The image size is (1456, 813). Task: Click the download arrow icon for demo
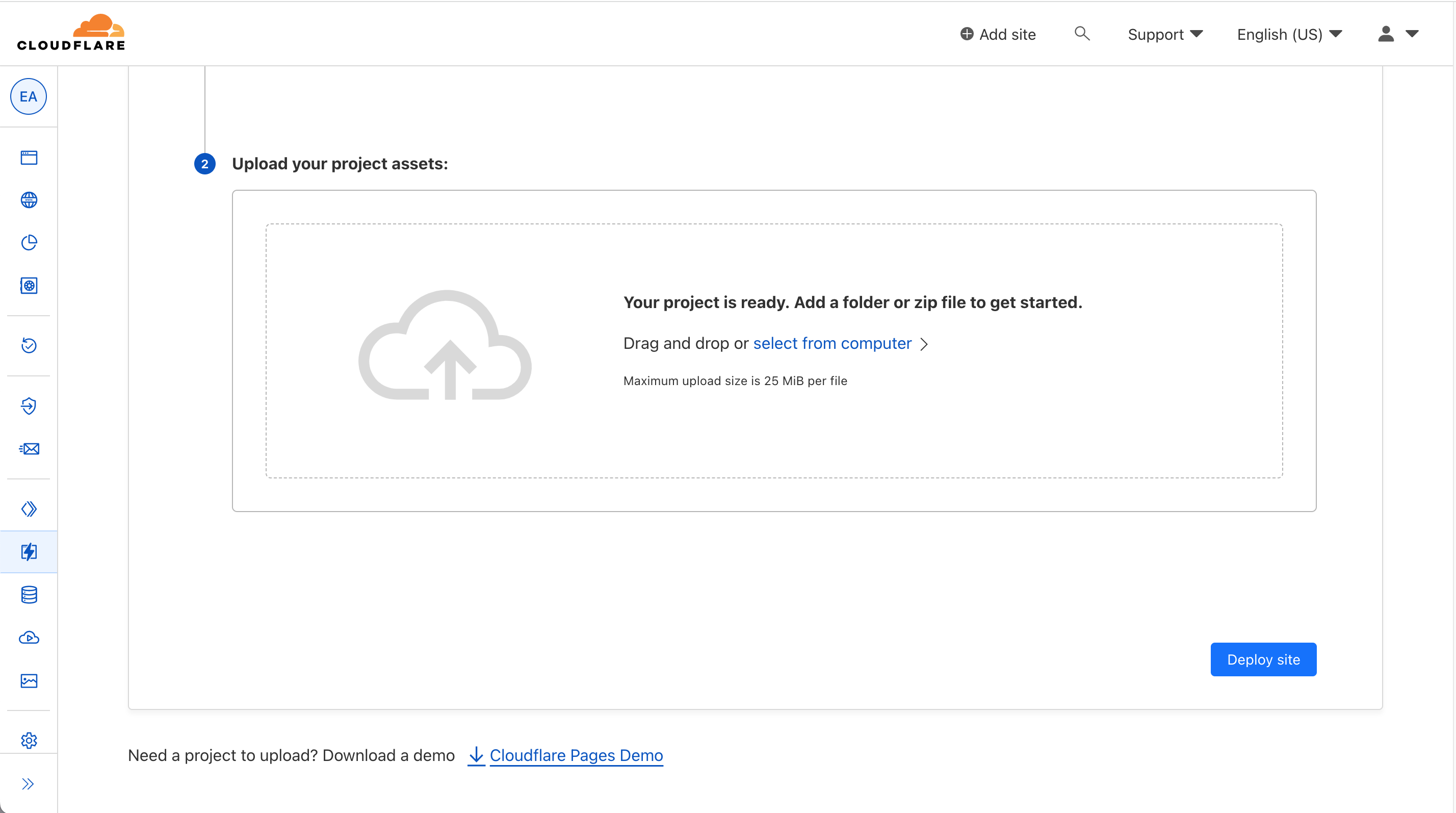pos(476,756)
